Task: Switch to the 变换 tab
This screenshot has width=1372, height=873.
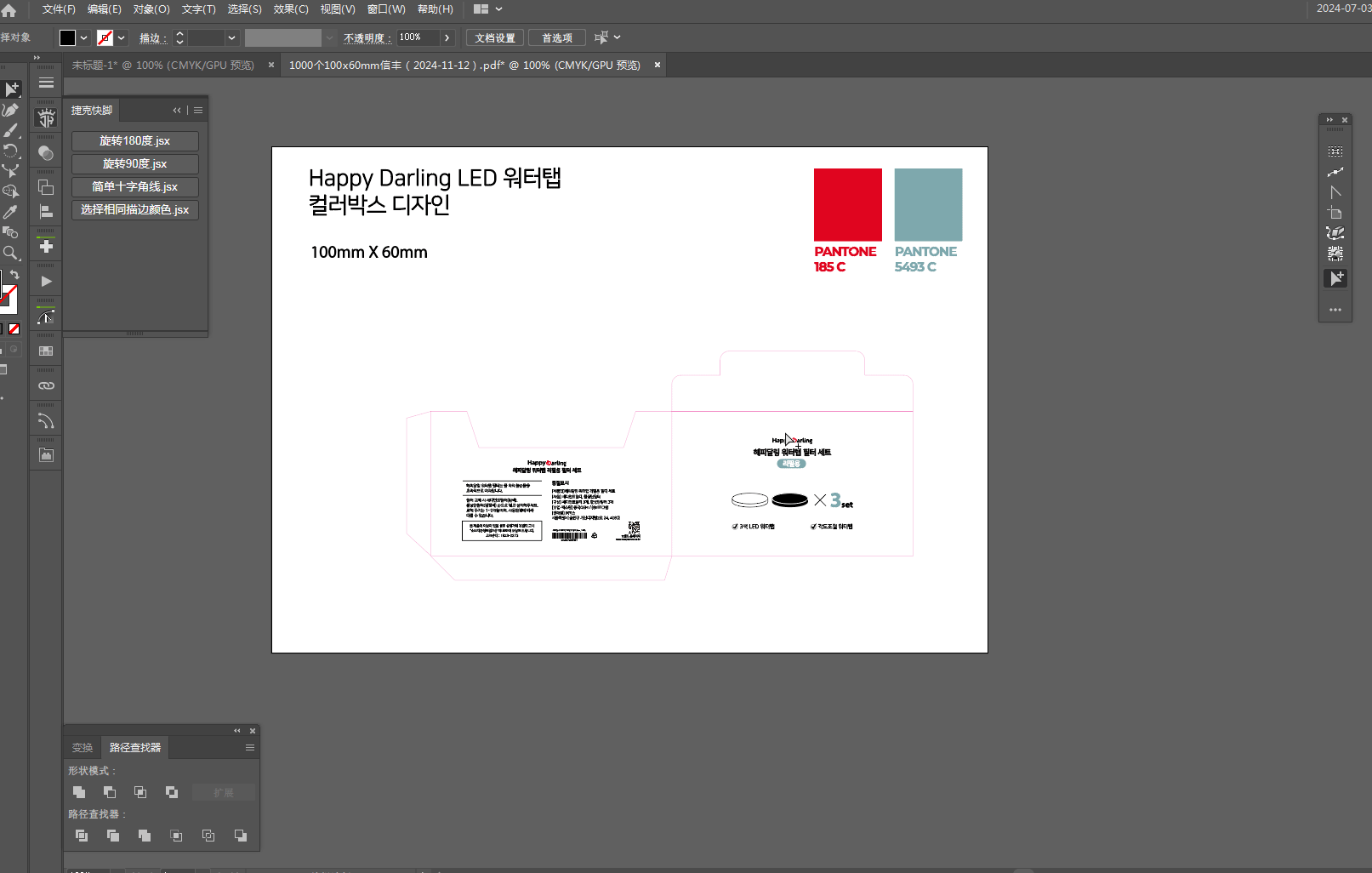Action: tap(83, 748)
